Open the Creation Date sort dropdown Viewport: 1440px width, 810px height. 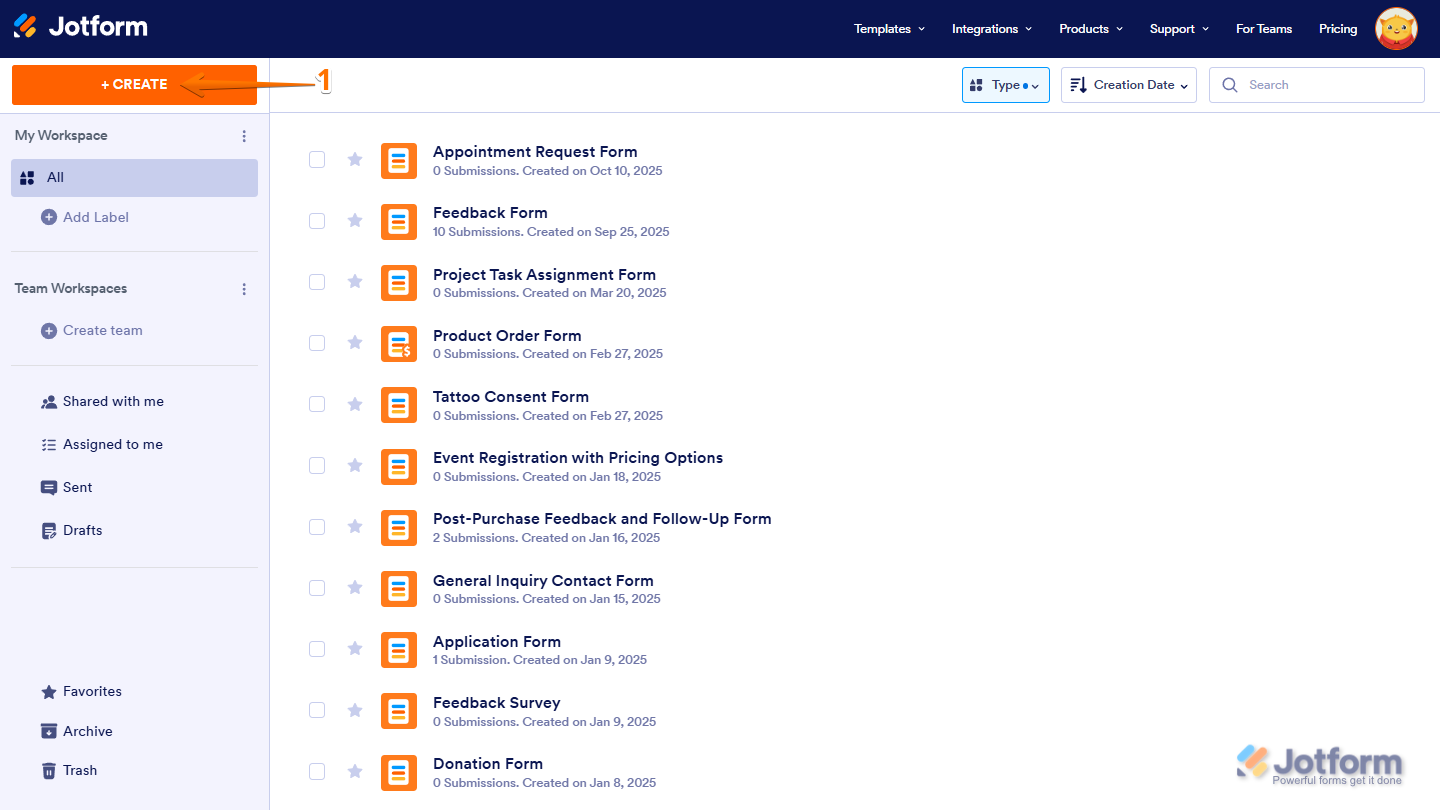point(1129,85)
